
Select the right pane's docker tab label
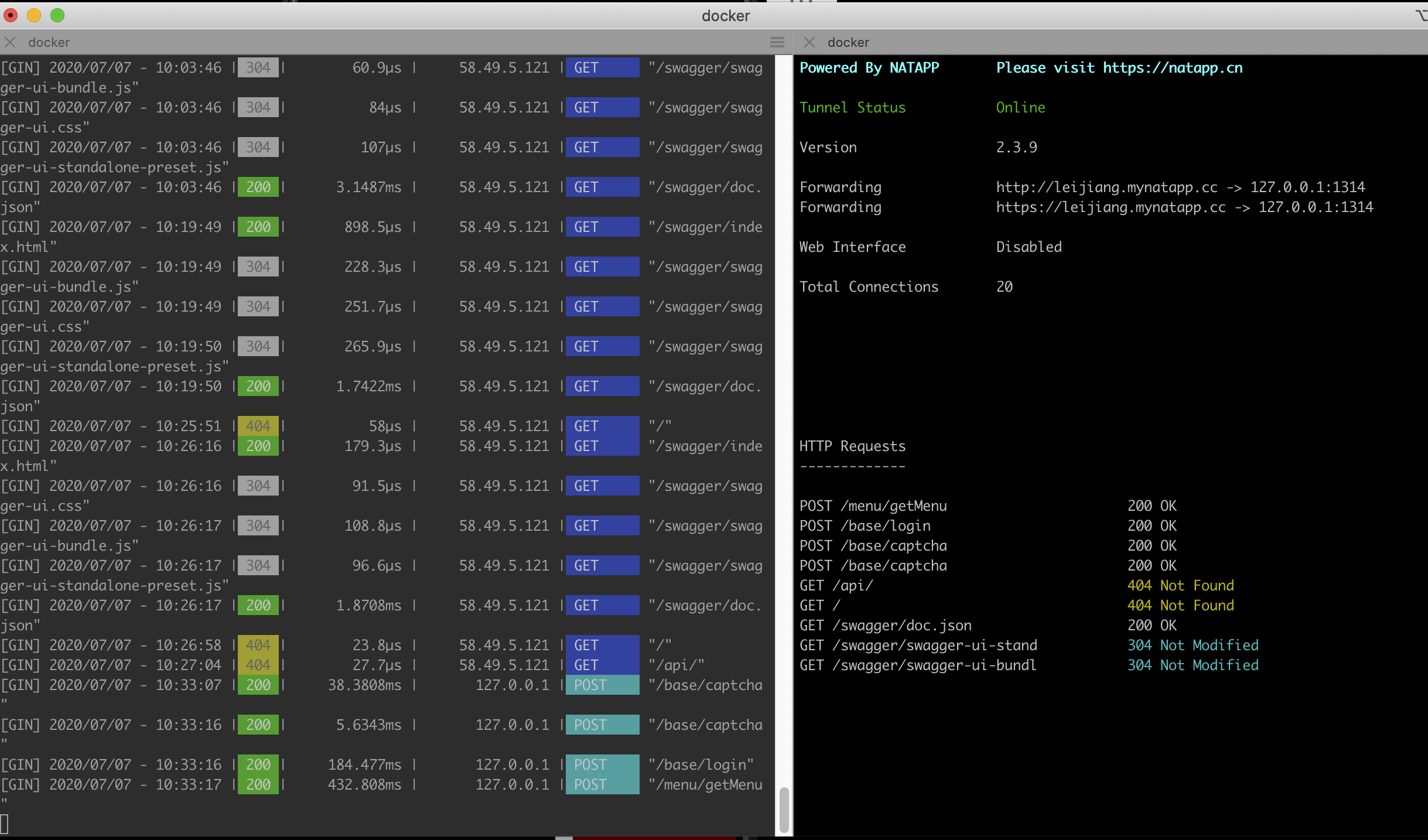pos(849,42)
